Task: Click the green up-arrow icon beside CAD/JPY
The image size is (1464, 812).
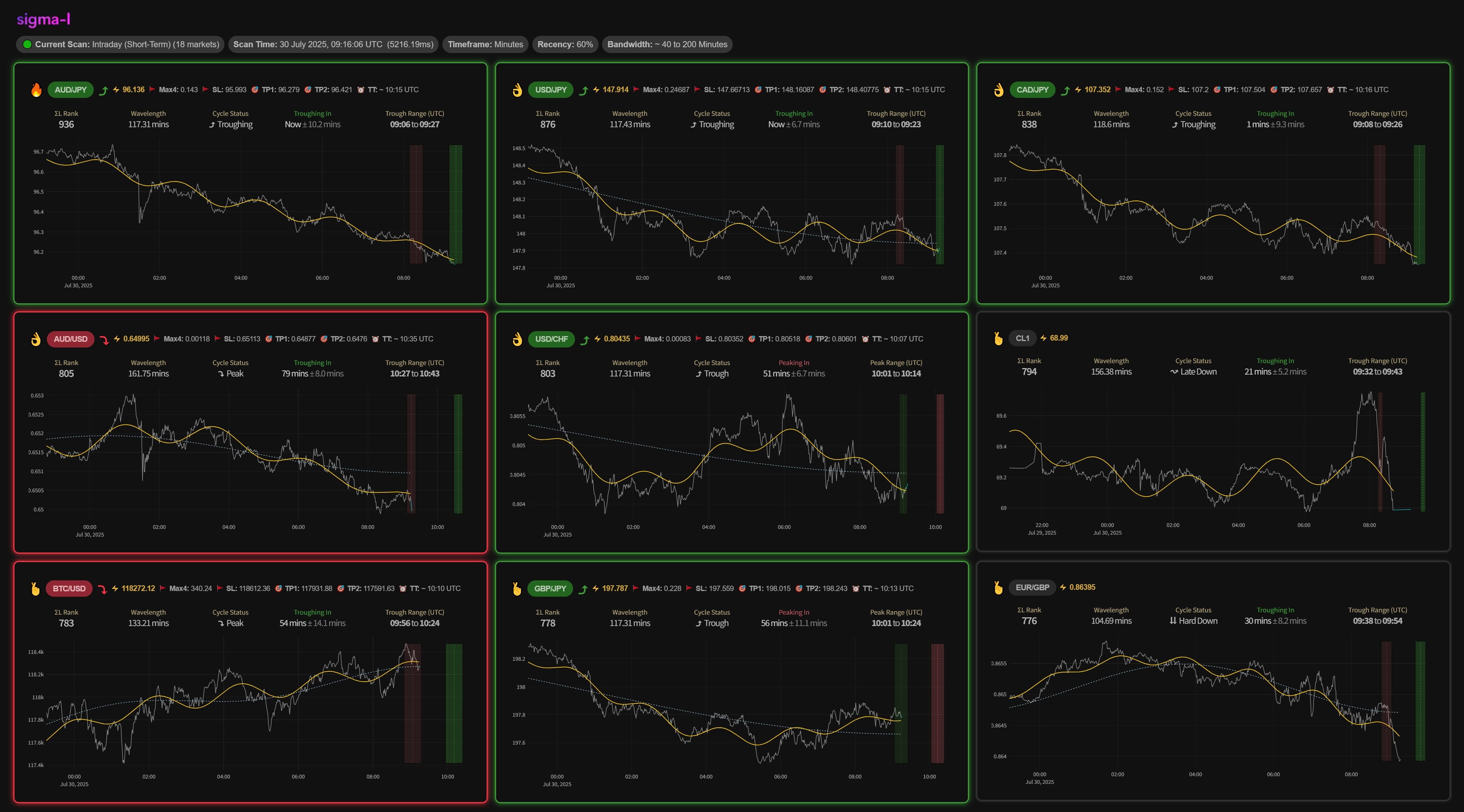Action: (1065, 90)
